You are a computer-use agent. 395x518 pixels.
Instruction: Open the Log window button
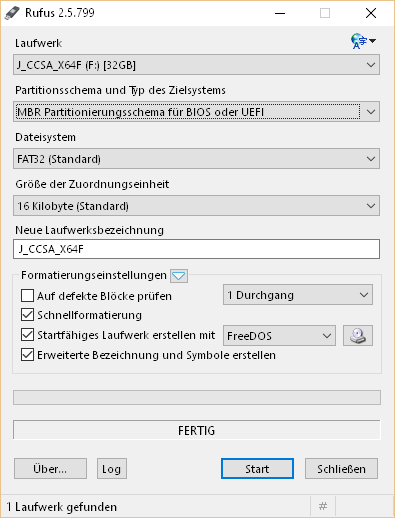tap(112, 469)
